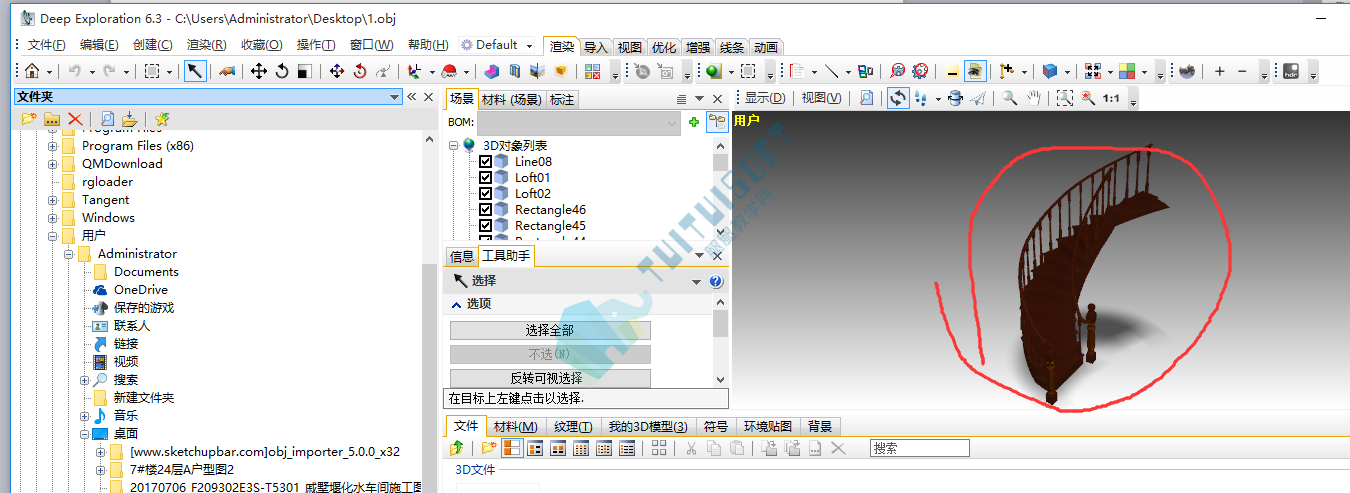Image resolution: width=1350 pixels, height=493 pixels.
Task: Activate the arrow Select tool
Action: (195, 71)
